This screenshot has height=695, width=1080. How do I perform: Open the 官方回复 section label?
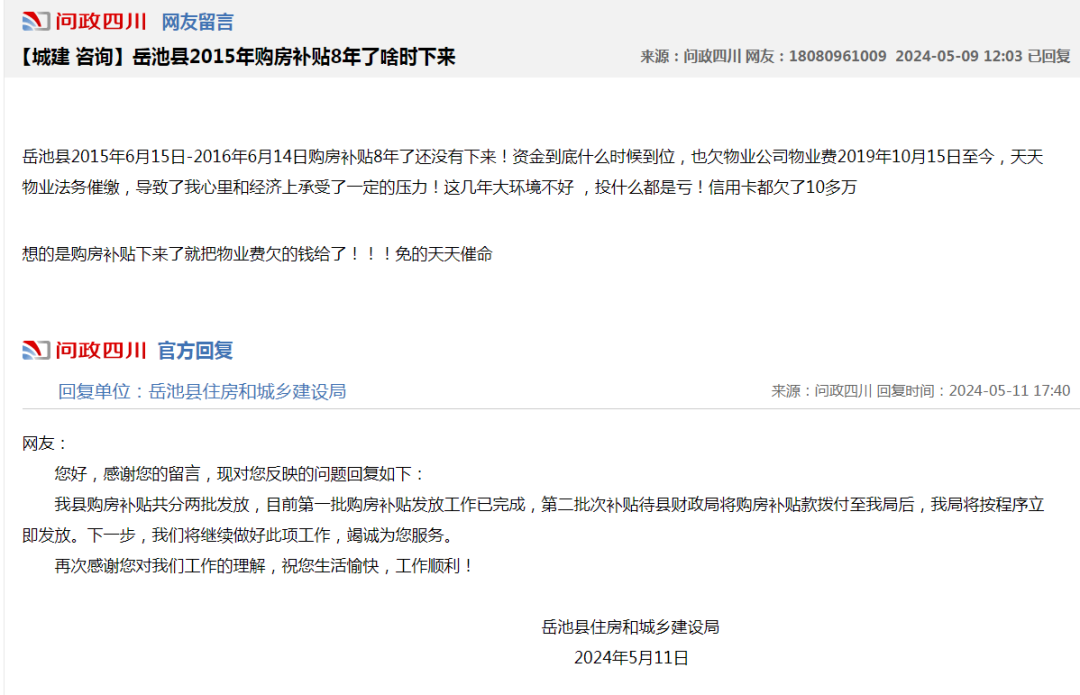(x=193, y=350)
